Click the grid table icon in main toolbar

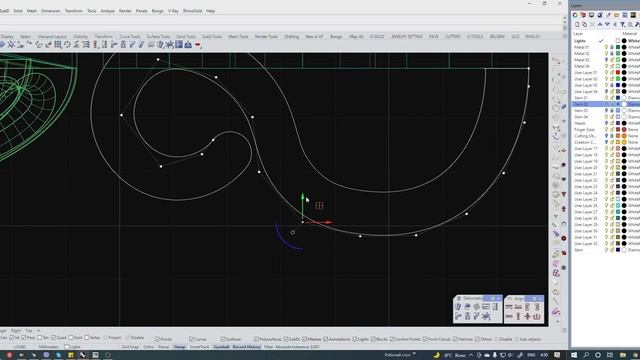coord(58,45)
